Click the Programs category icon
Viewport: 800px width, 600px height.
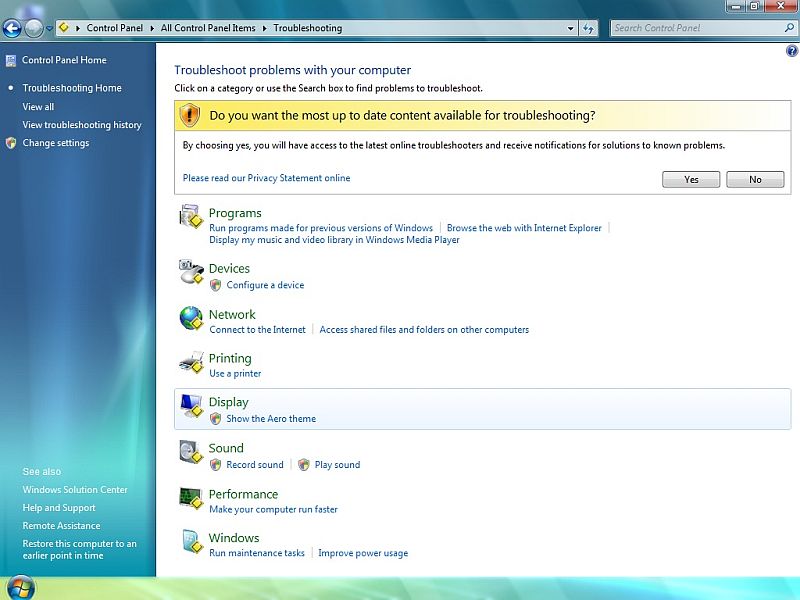pyautogui.click(x=190, y=216)
